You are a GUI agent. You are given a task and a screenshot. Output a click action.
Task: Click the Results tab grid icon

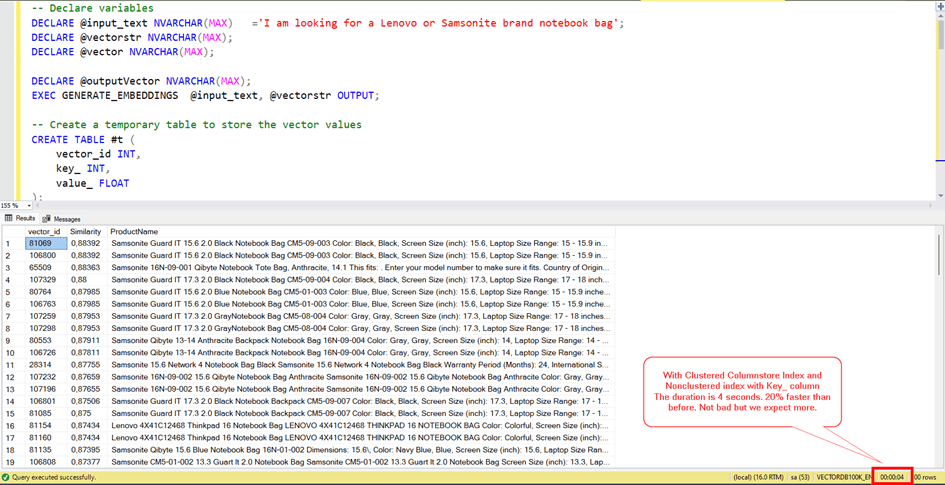(9, 218)
